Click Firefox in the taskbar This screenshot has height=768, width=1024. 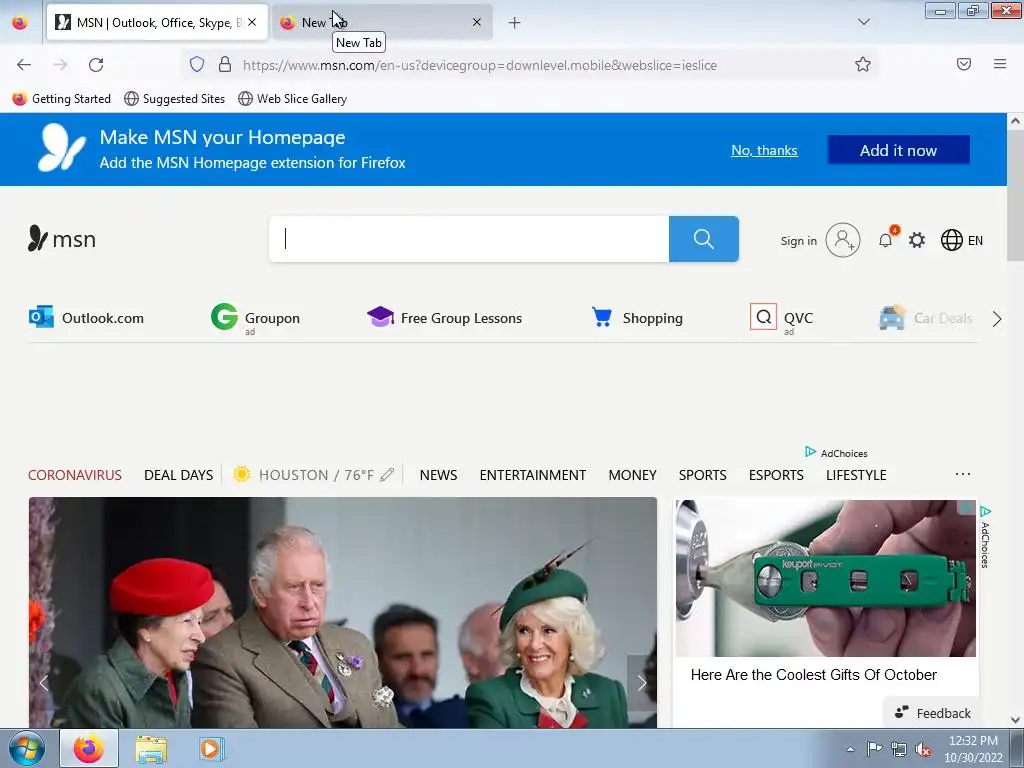coord(89,748)
